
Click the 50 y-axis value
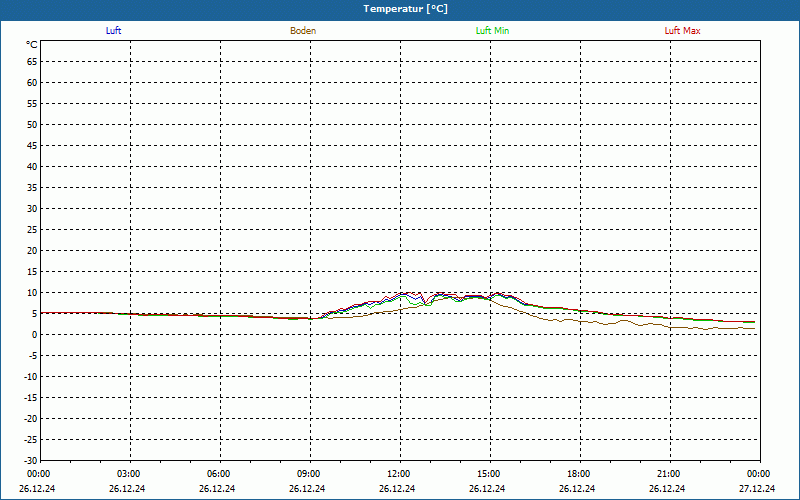point(32,124)
